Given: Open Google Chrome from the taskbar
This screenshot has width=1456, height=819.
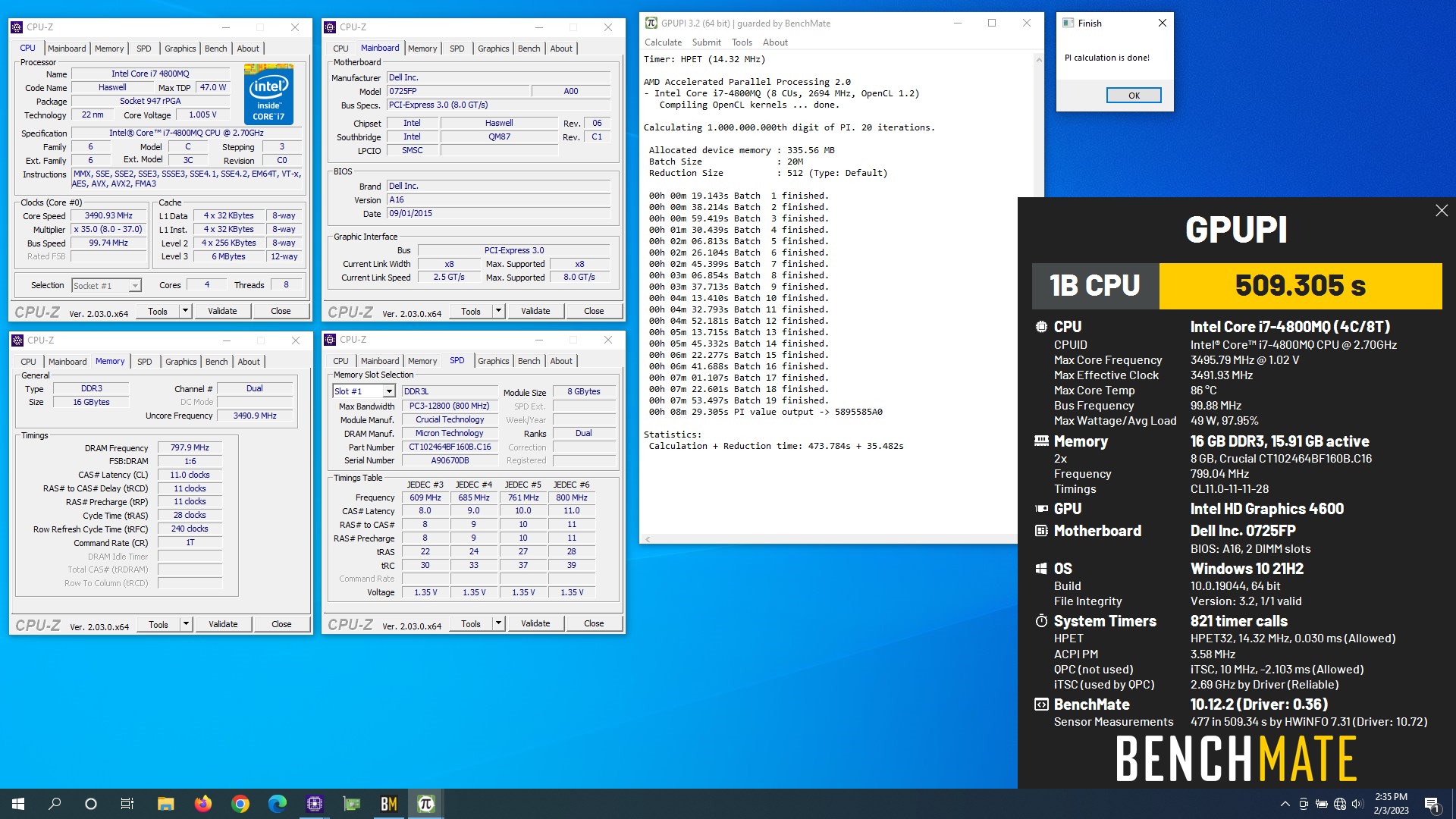Looking at the screenshot, I should click(240, 804).
